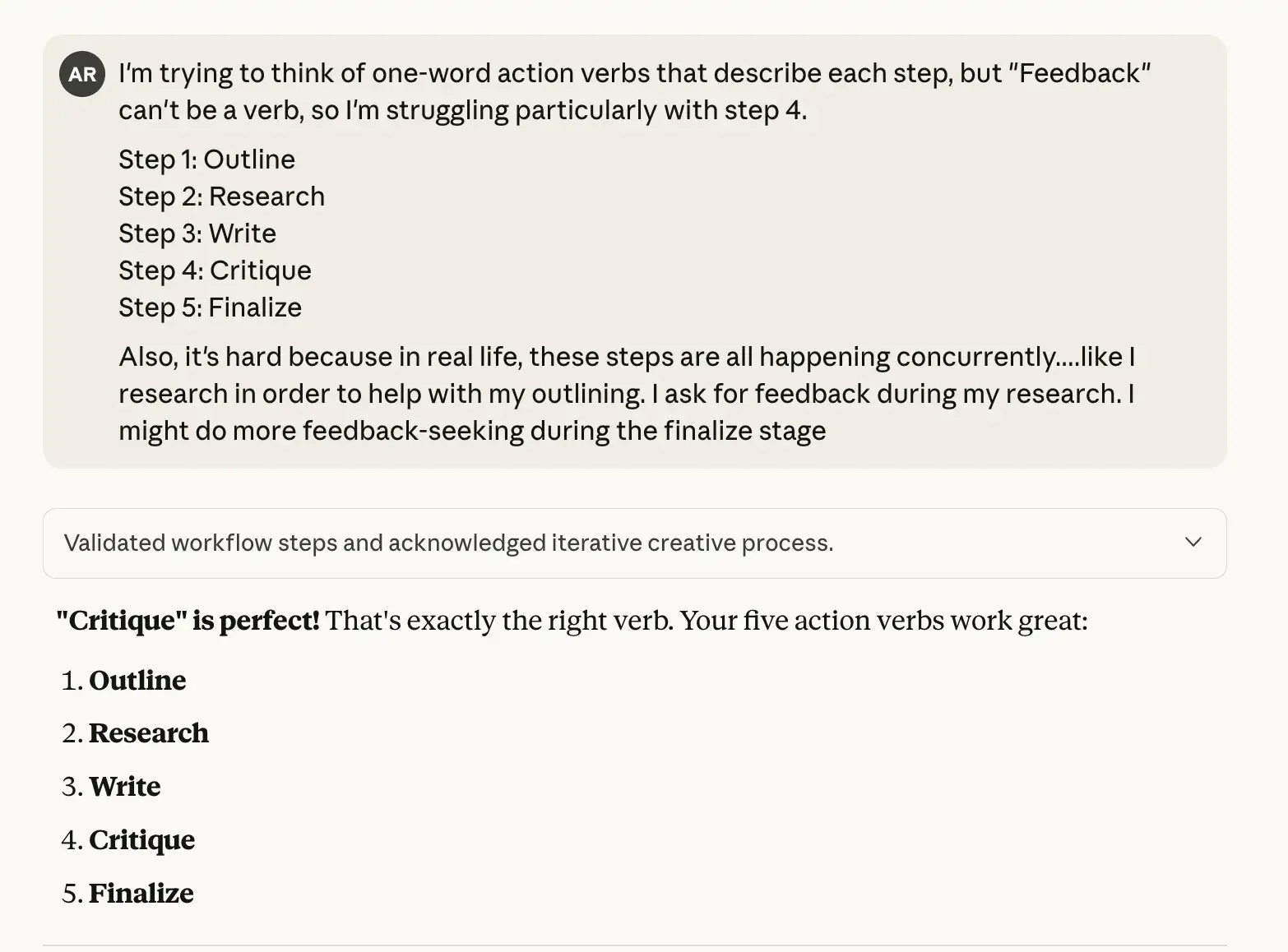Viewport: 1288px width, 952px height.
Task: Click 'Step 5: Finalize' in user message
Action: 210,307
